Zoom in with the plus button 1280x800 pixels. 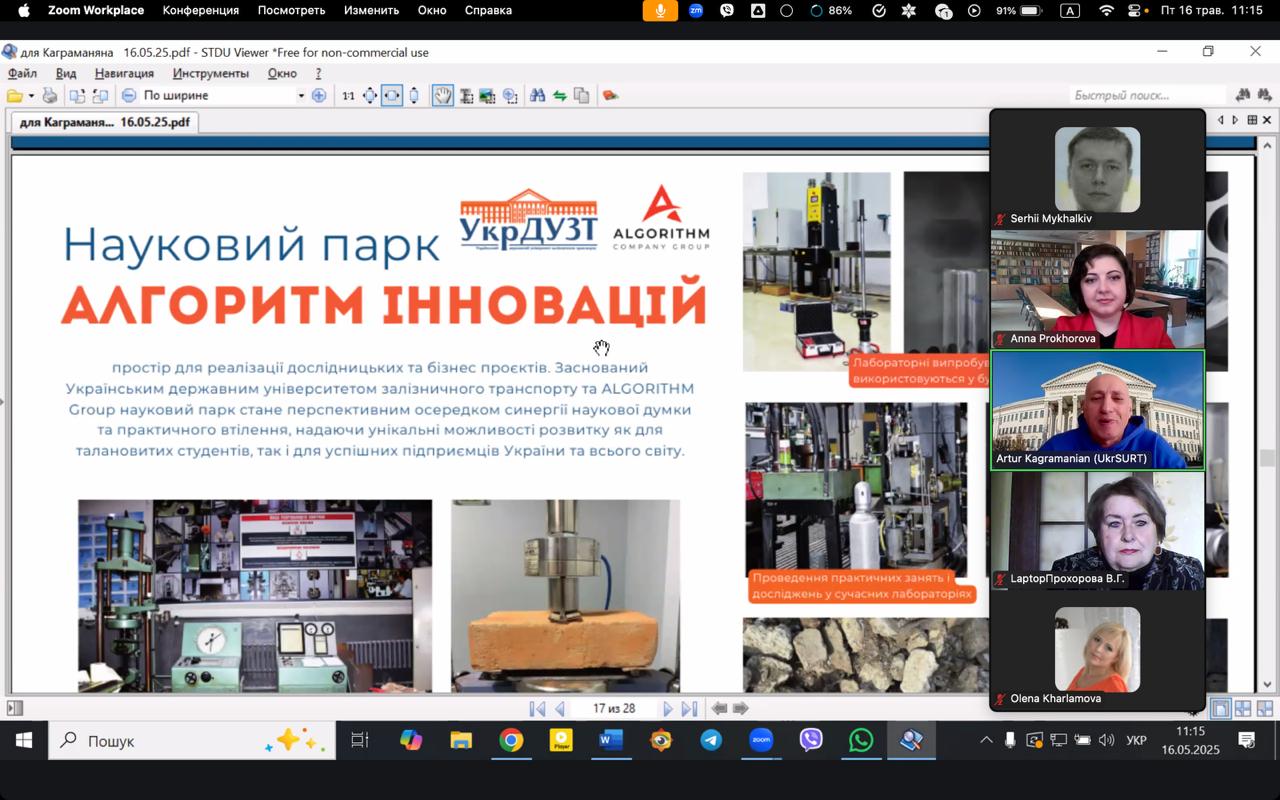[319, 96]
